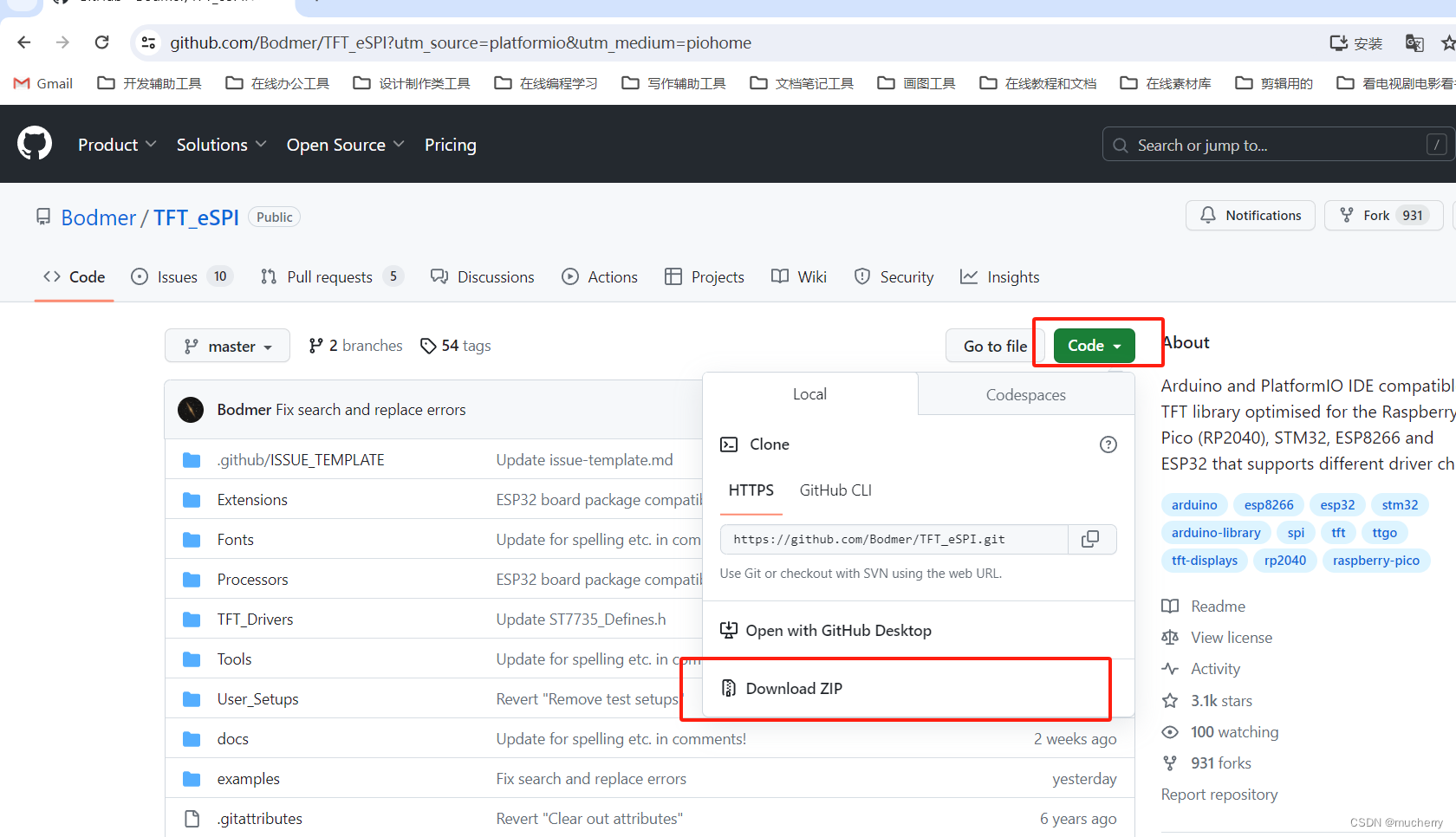Open the .gitattributes file icon
The height and width of the screenshot is (837, 1456).
pos(192,819)
